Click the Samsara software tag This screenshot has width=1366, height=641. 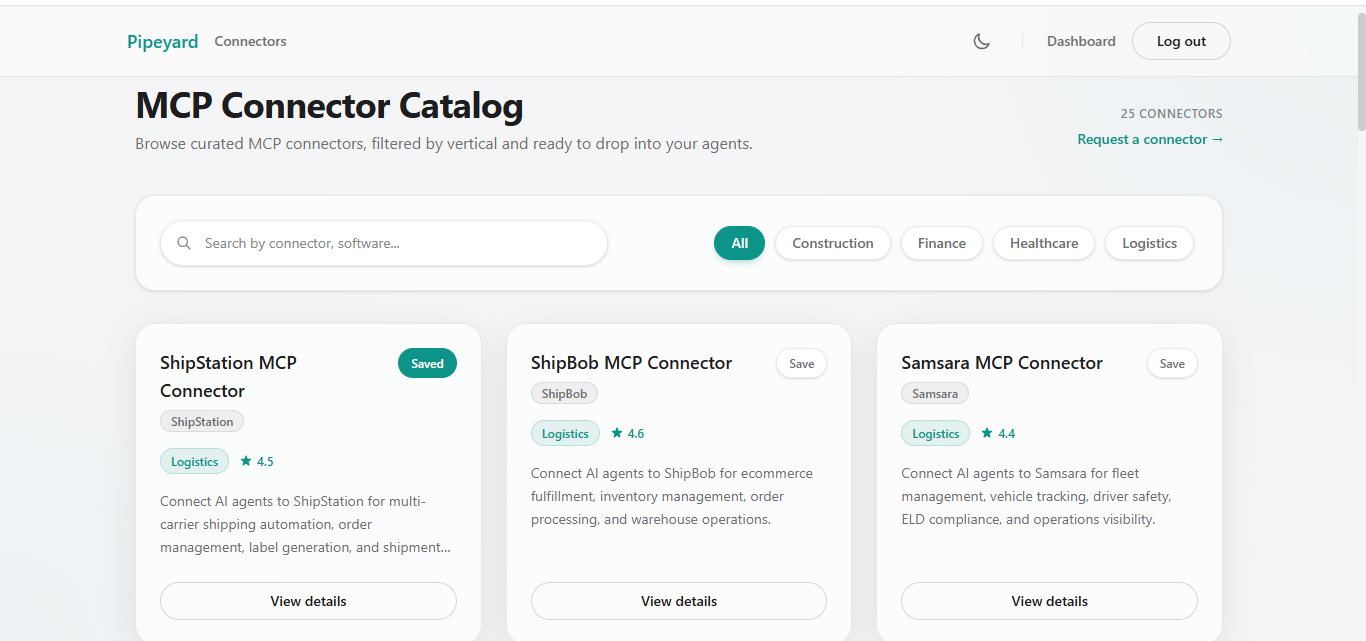(935, 394)
